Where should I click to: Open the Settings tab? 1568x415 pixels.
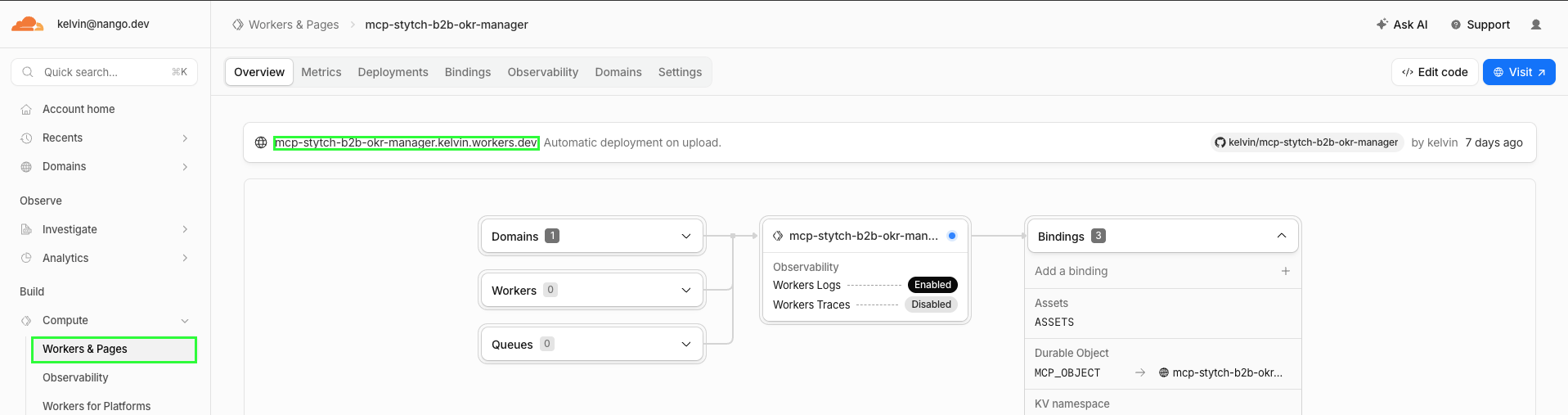coord(680,72)
